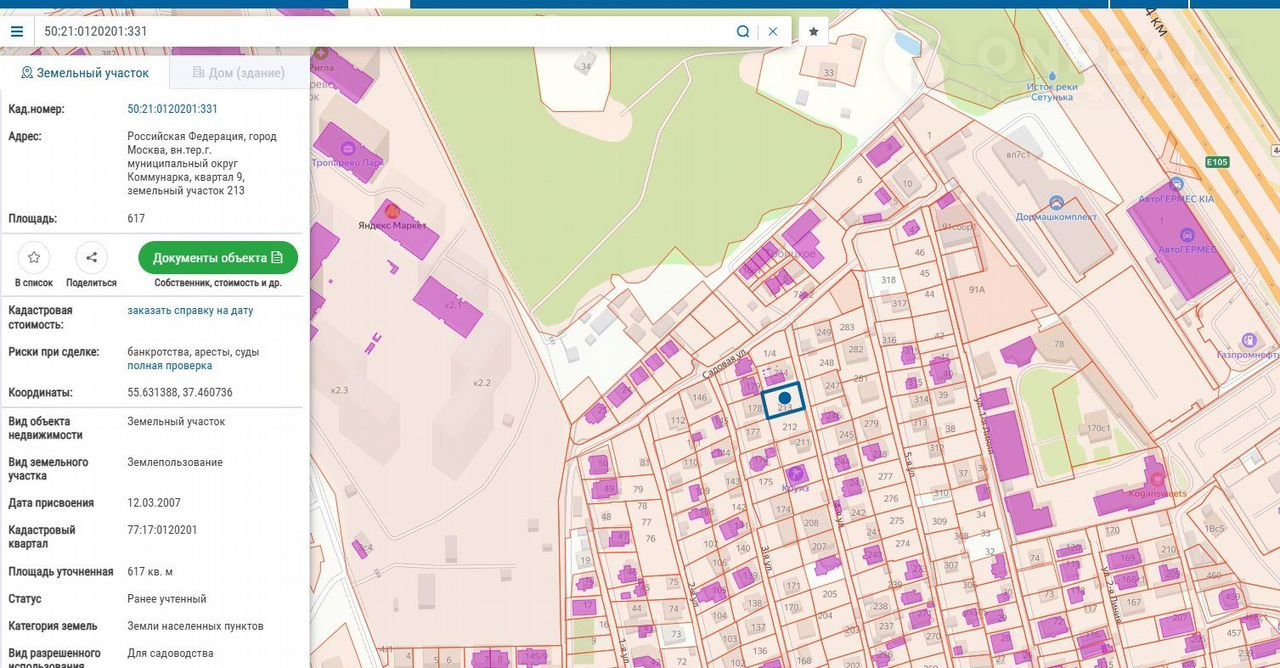1280x668 pixels.
Task: Select the АвтоГЕРМЕС KIA map marker
Action: click(x=1176, y=185)
